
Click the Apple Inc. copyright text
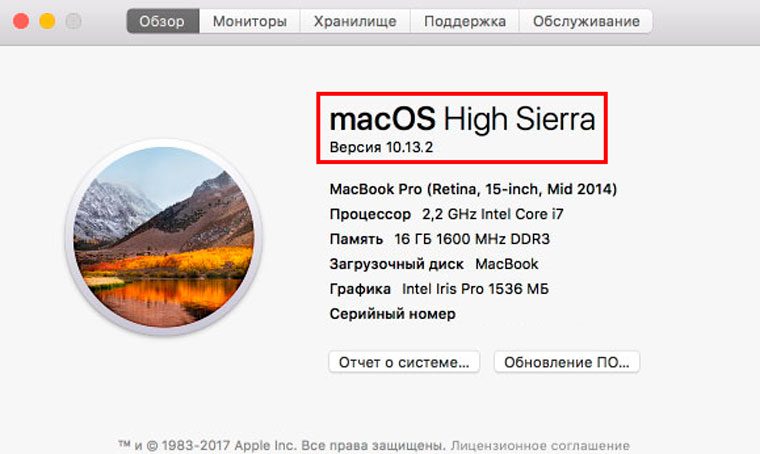pos(282,445)
